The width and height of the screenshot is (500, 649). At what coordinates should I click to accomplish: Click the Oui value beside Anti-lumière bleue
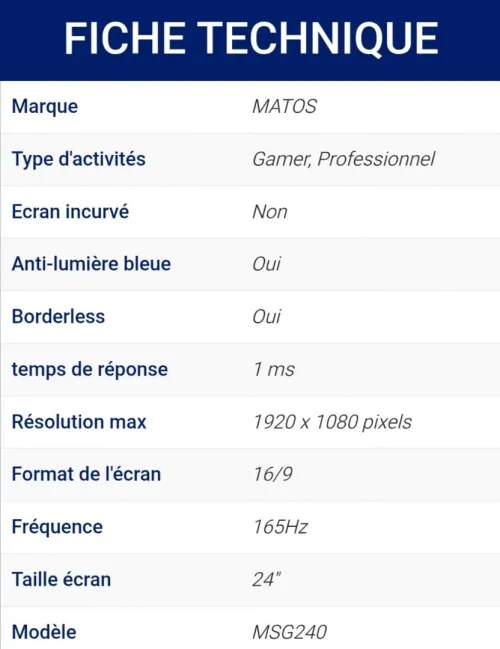click(x=267, y=264)
